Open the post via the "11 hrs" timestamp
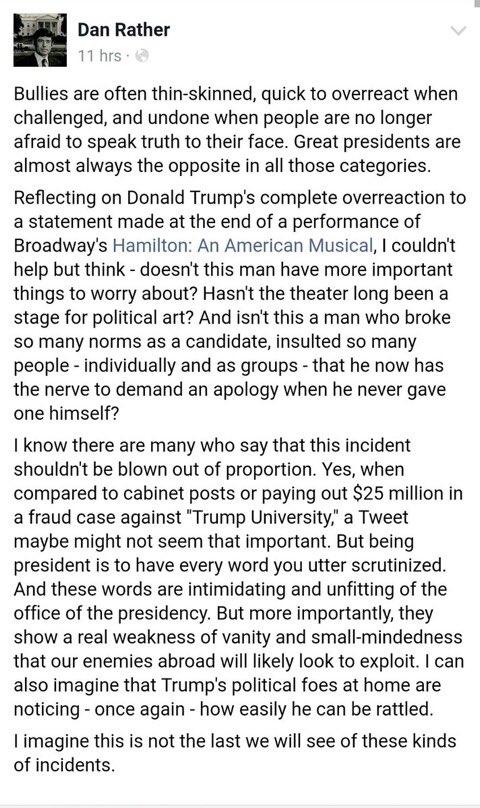Screen dimensions: 480x808 (100, 56)
